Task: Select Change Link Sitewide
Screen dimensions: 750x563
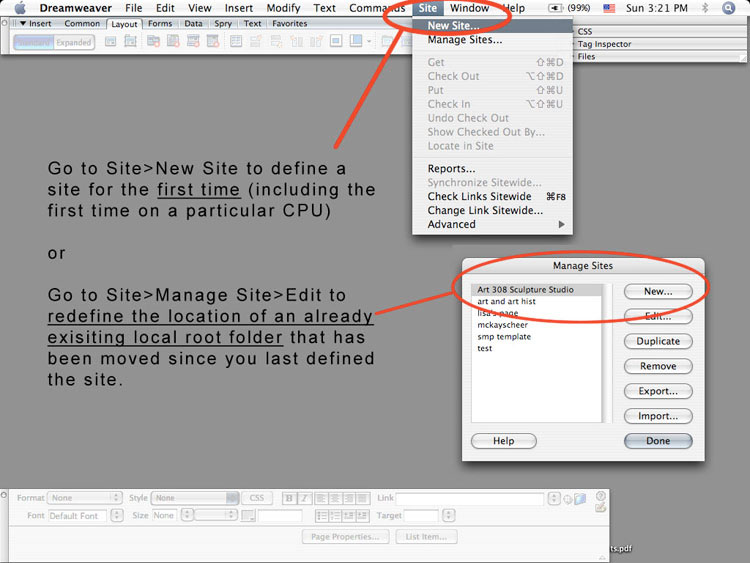Action: [493, 210]
